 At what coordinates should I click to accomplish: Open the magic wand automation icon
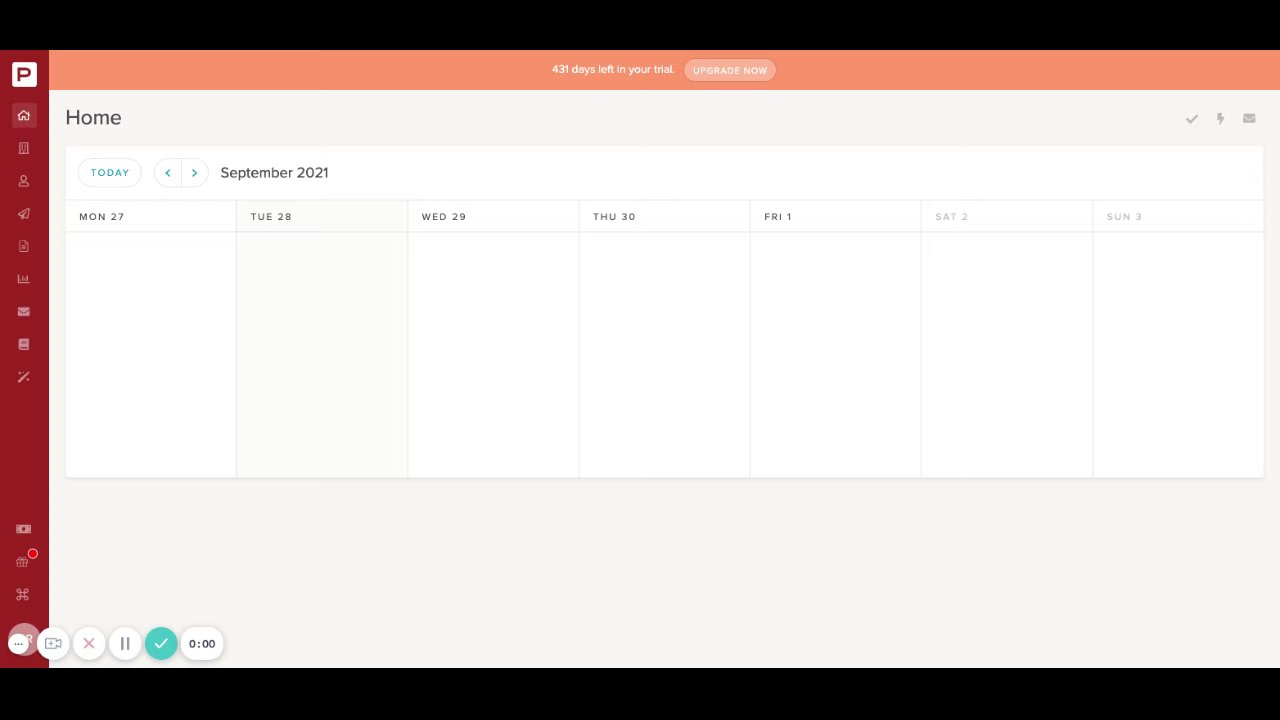24,377
